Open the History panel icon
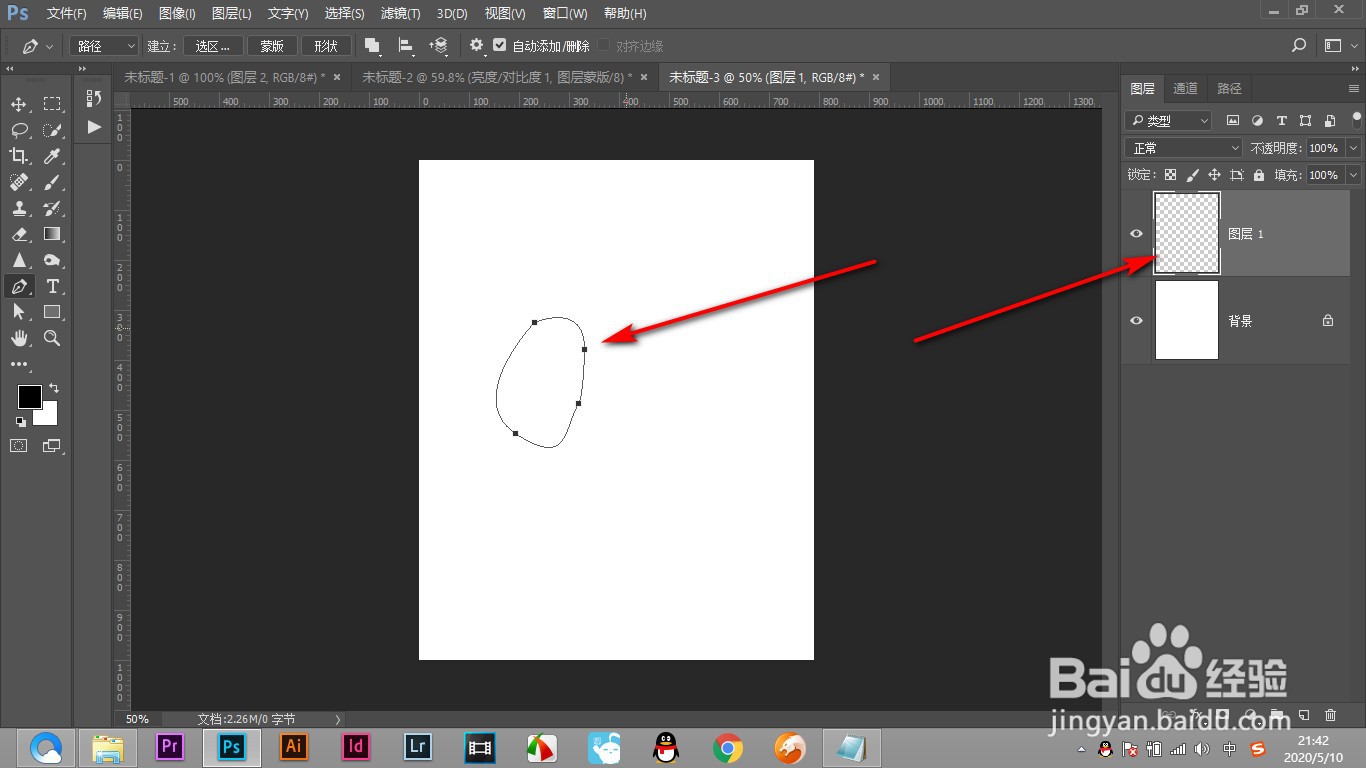The image size is (1366, 768). coord(94,98)
